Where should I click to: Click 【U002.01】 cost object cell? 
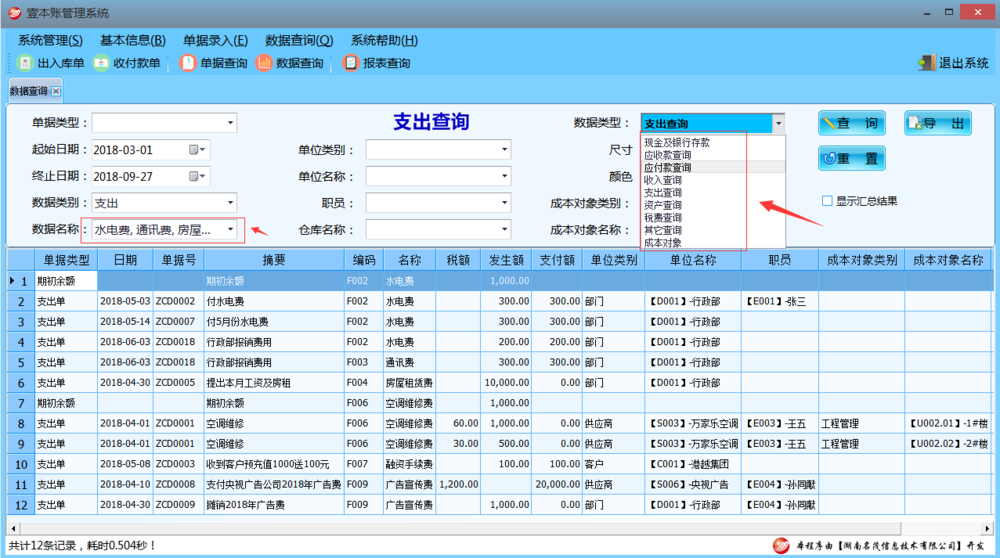(948, 423)
